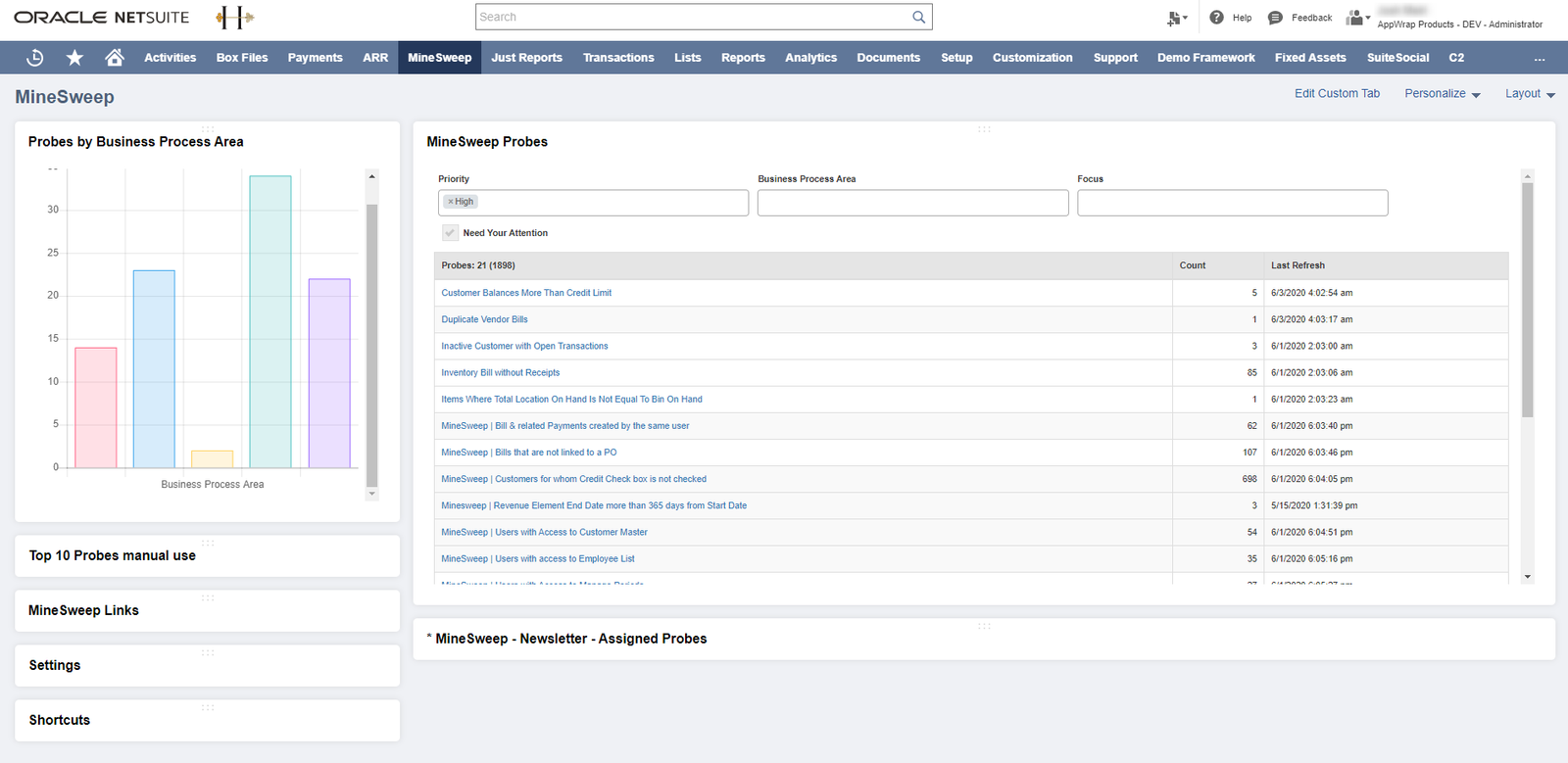
Task: Expand the Top 10 Probes manual use portlet
Action: [112, 555]
